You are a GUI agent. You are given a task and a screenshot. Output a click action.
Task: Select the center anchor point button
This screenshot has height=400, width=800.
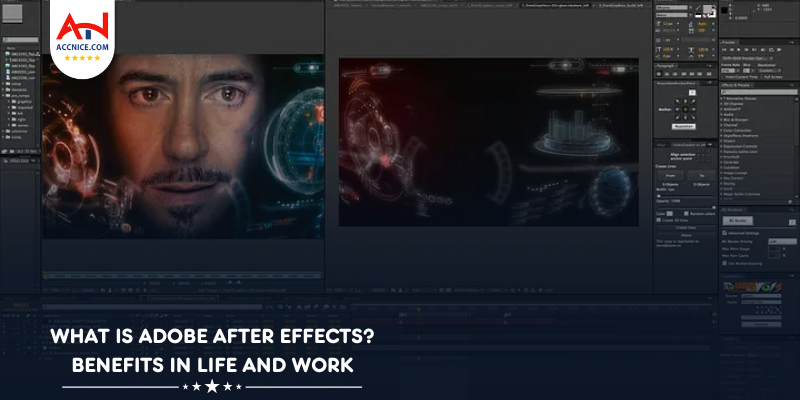pyautogui.click(x=686, y=110)
